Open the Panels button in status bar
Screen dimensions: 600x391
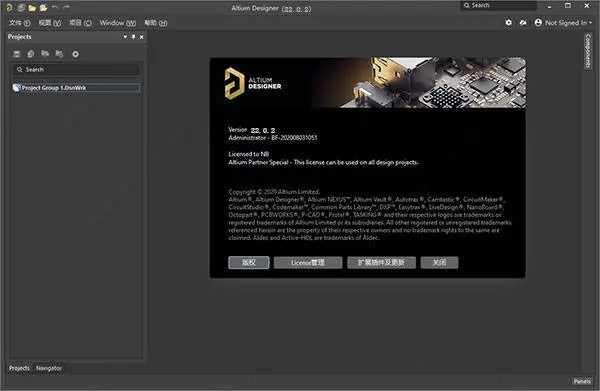[582, 381]
